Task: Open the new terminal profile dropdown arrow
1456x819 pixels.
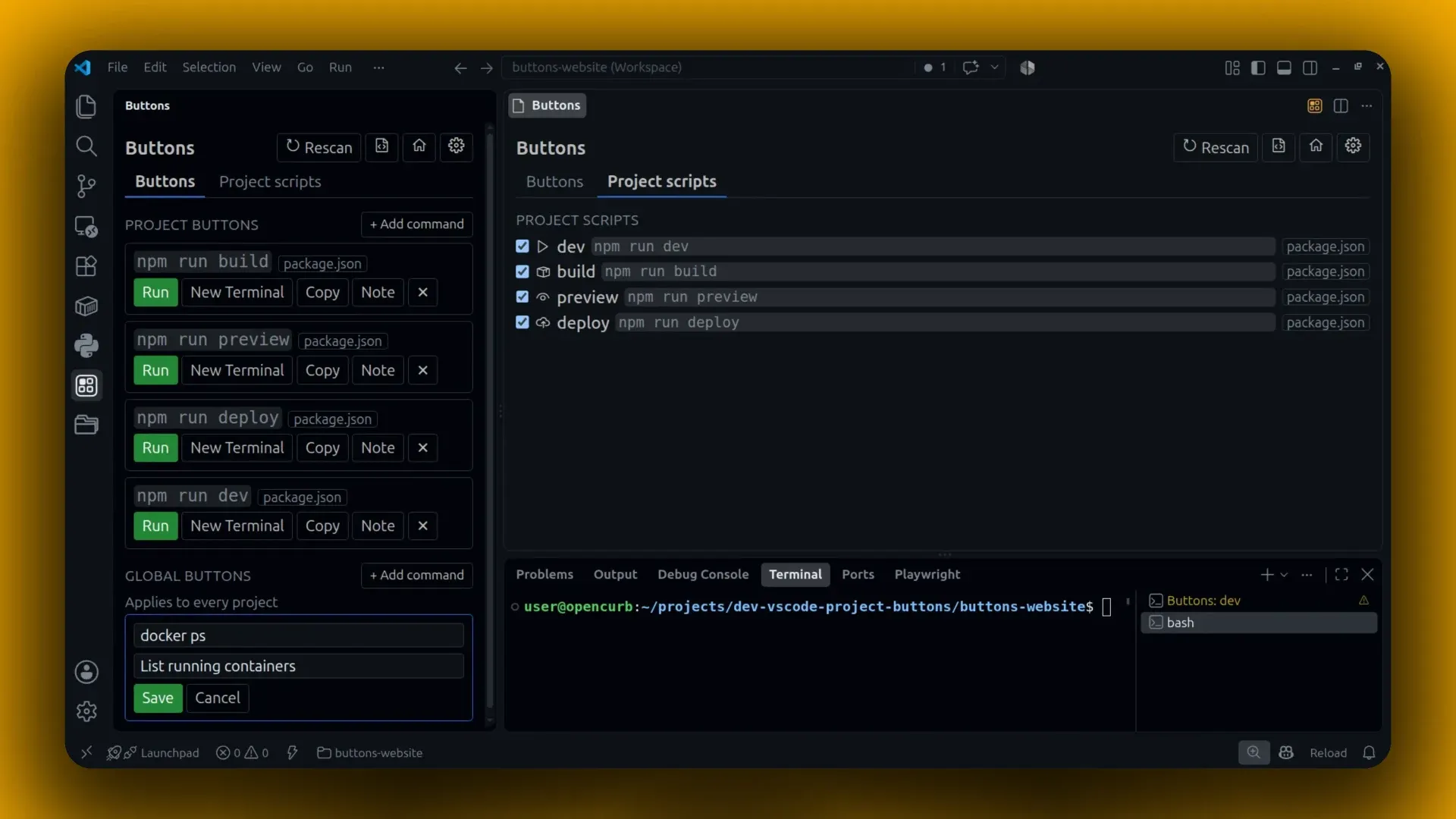Action: (1284, 575)
